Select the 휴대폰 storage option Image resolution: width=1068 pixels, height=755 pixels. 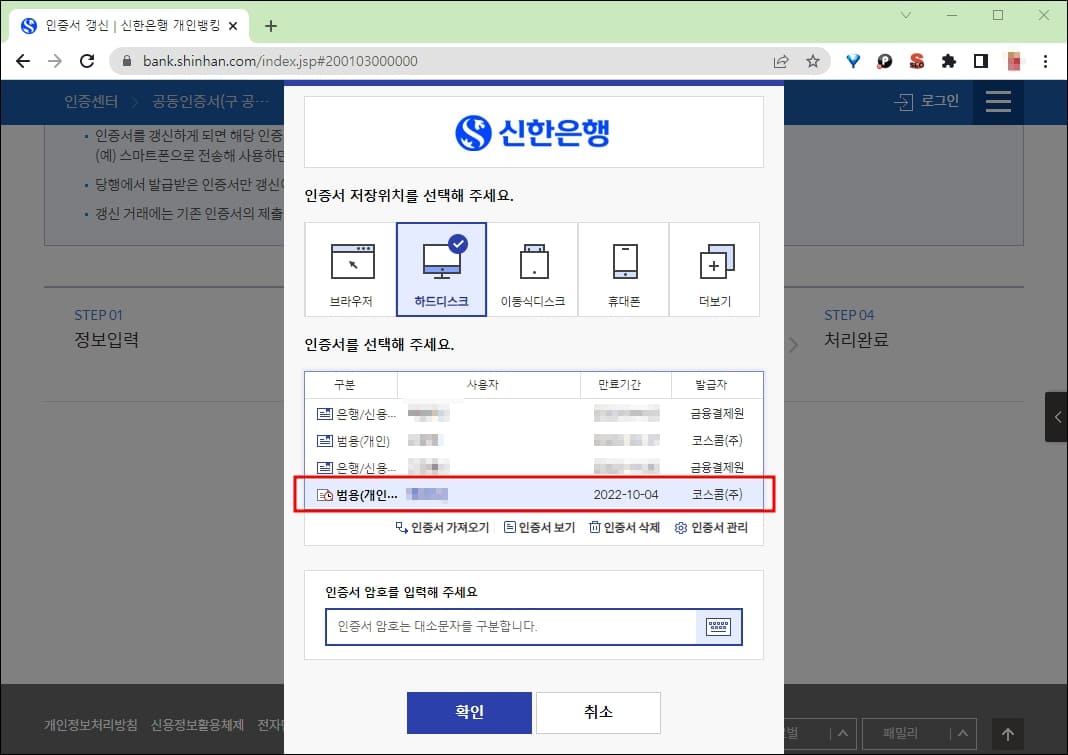pyautogui.click(x=624, y=268)
